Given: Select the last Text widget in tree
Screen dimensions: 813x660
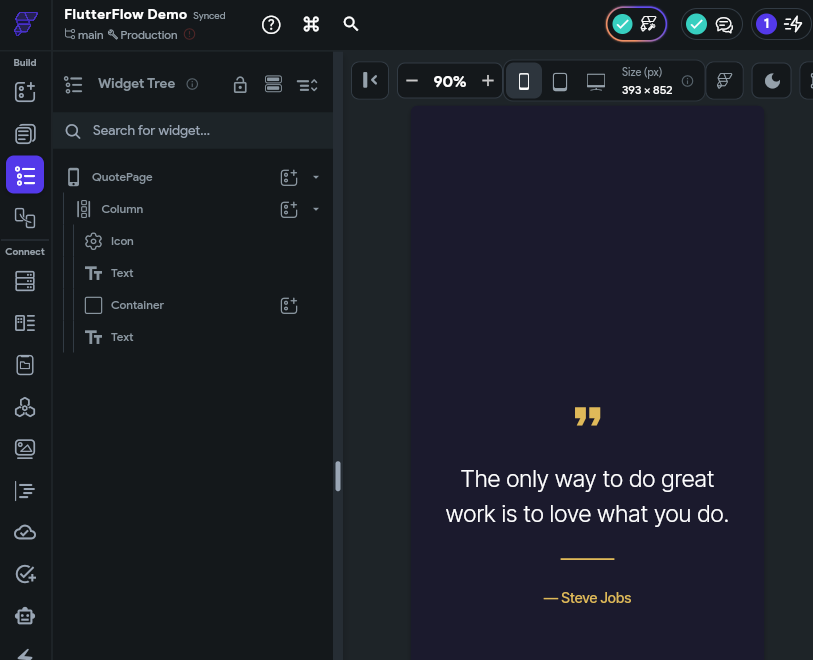Looking at the screenshot, I should click(x=193, y=337).
